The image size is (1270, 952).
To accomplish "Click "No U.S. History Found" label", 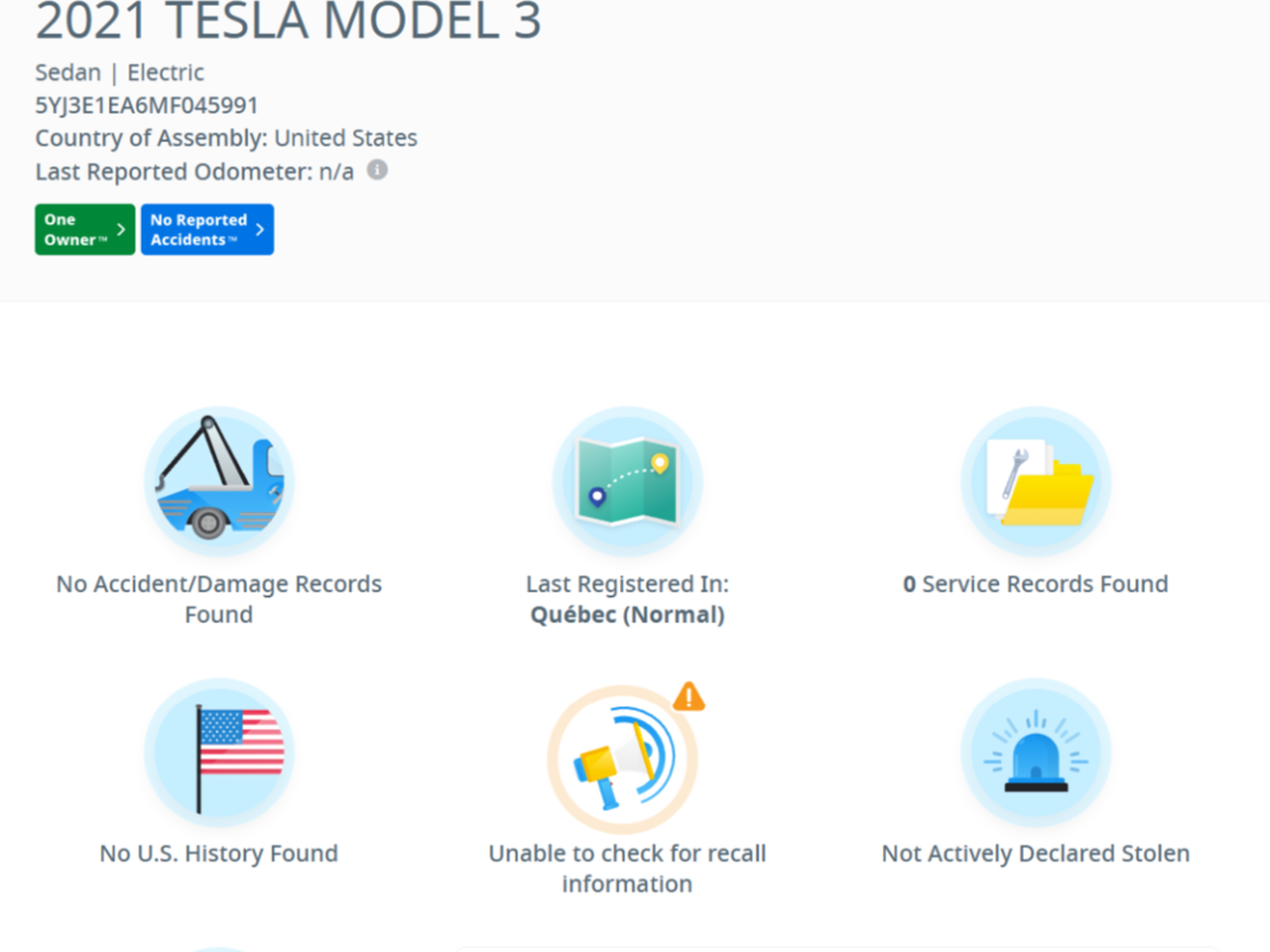I will [x=219, y=854].
